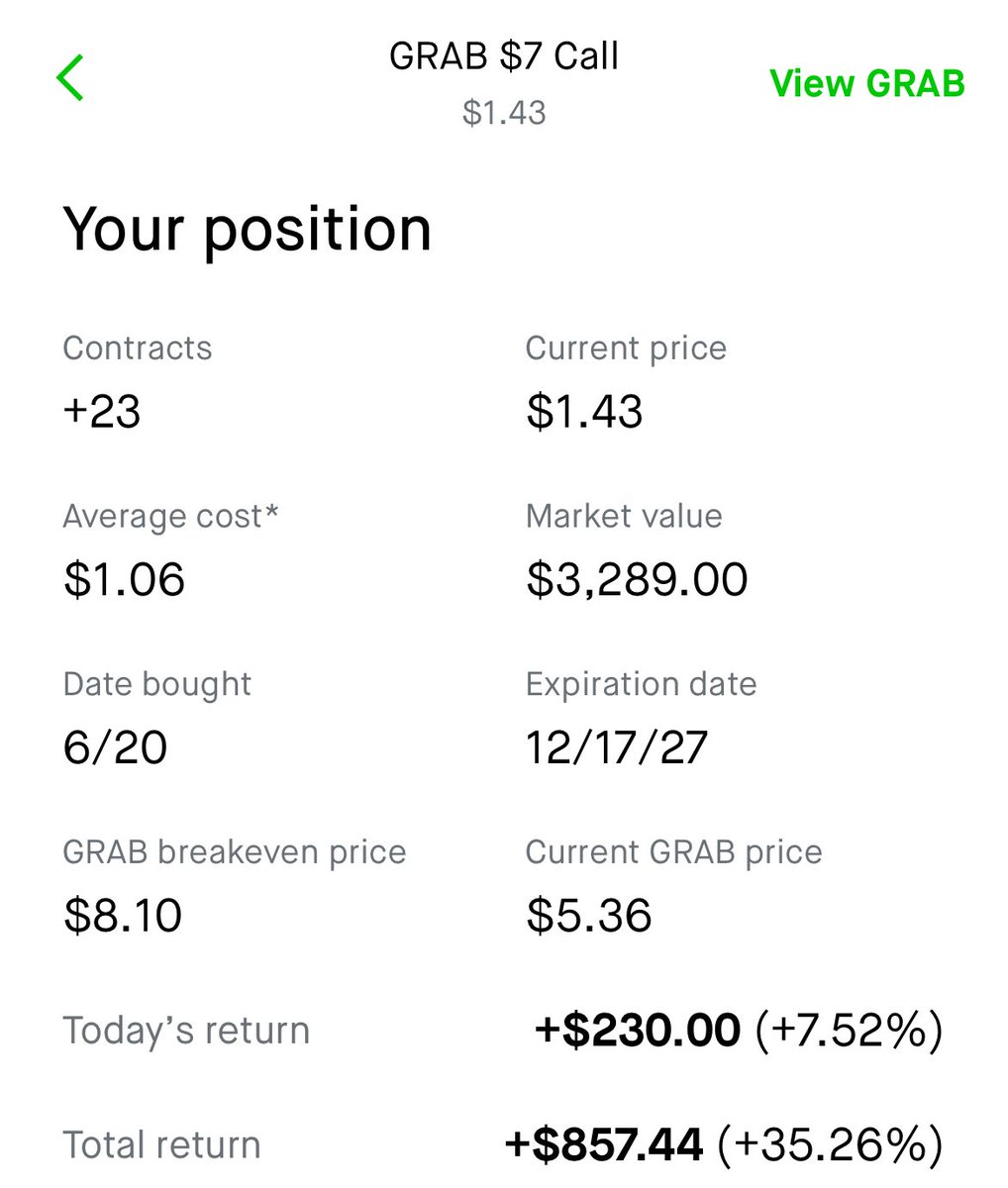Image resolution: width=1008 pixels, height=1188 pixels.
Task: Tap the Contracts label
Action: (138, 348)
